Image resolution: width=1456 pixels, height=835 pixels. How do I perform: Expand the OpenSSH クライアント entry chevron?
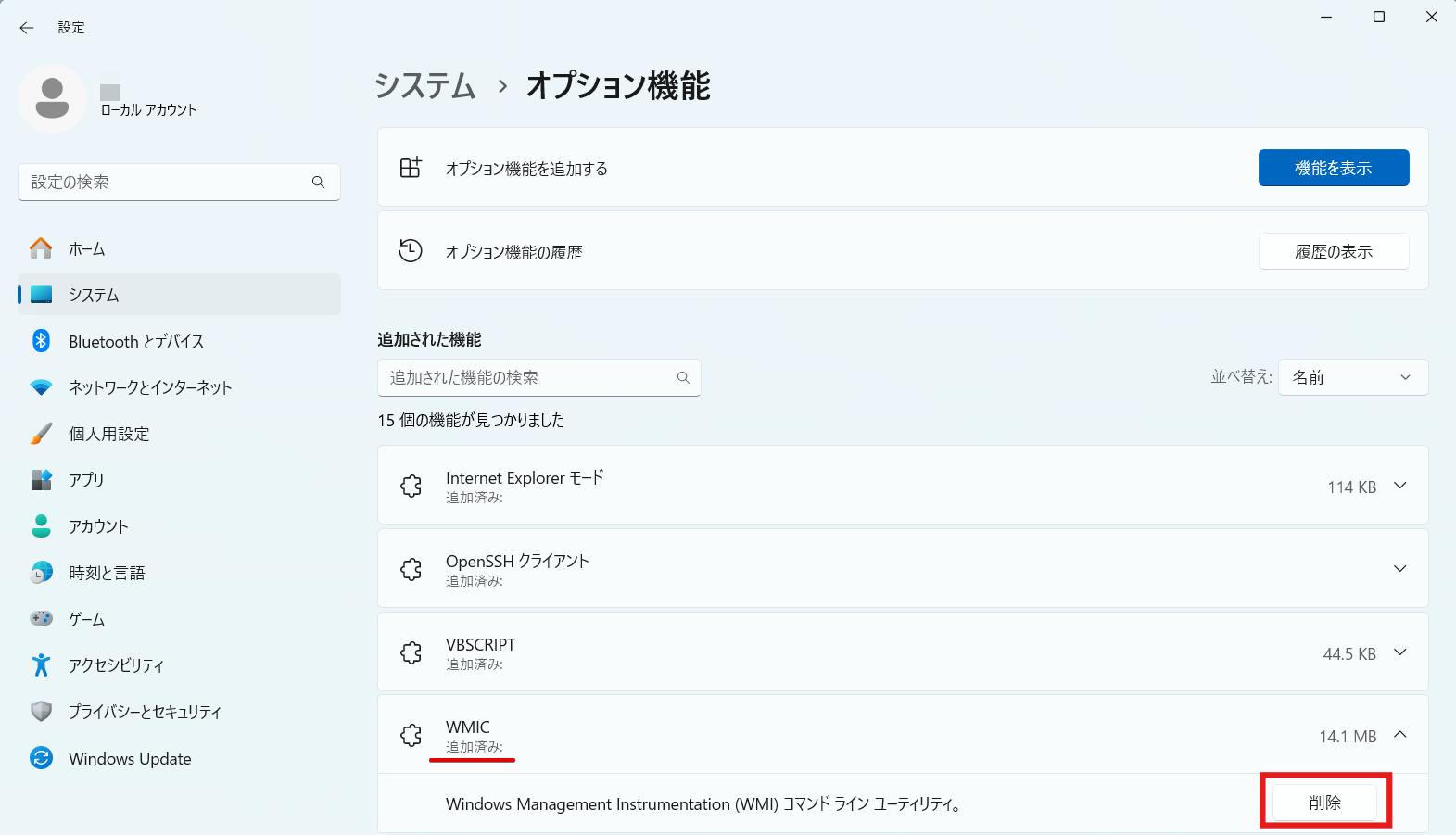[x=1400, y=569]
